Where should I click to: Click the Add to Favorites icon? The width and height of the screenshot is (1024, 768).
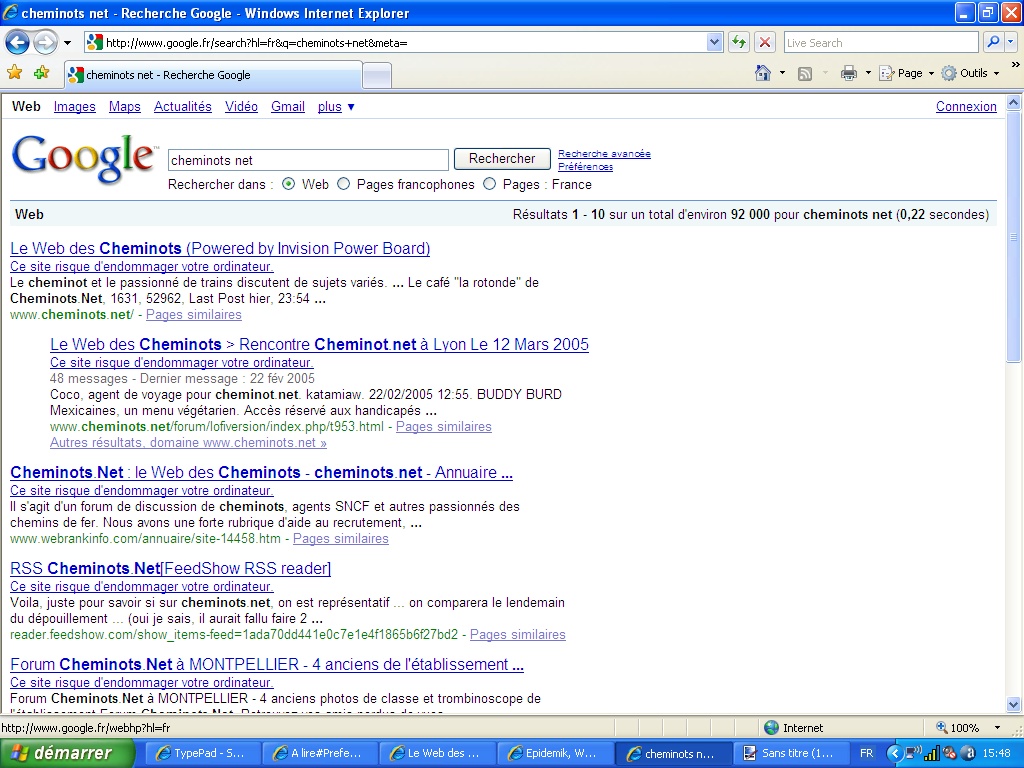pyautogui.click(x=41, y=73)
